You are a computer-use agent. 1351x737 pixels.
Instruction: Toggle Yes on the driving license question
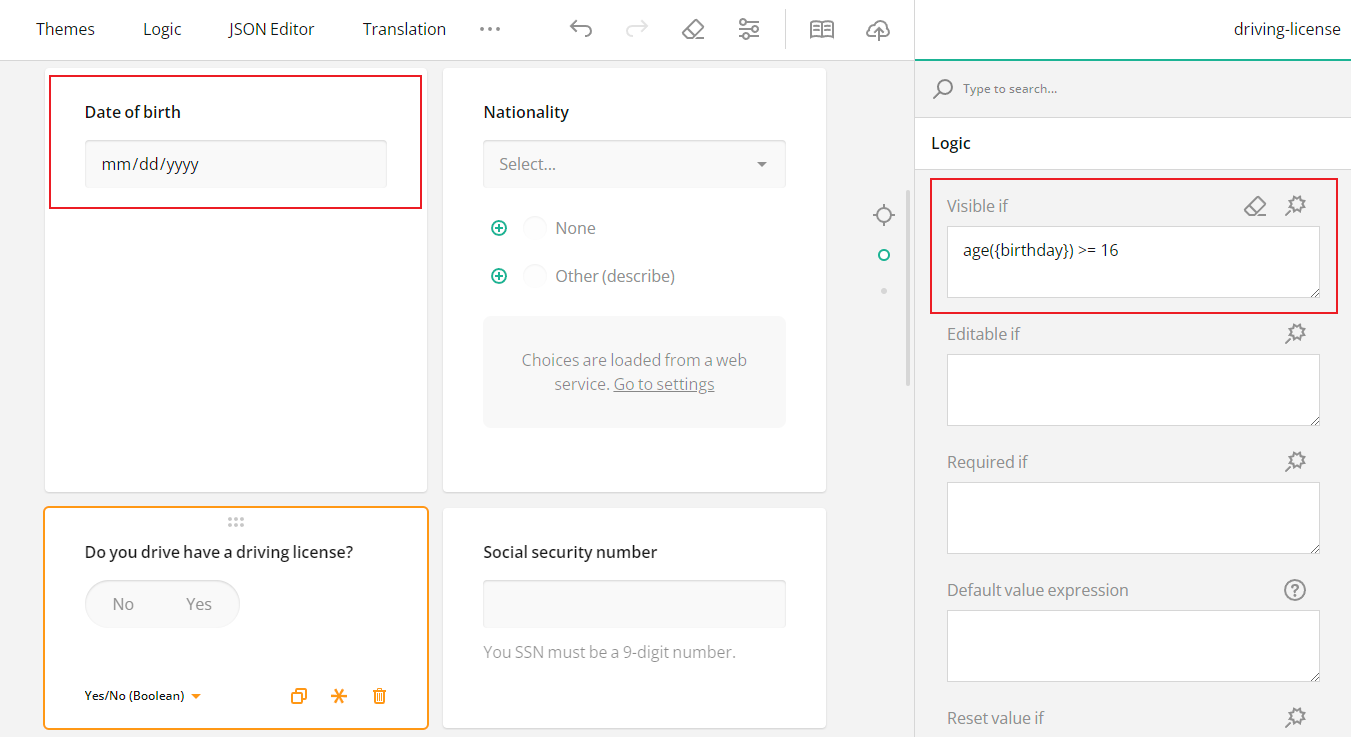(x=198, y=603)
